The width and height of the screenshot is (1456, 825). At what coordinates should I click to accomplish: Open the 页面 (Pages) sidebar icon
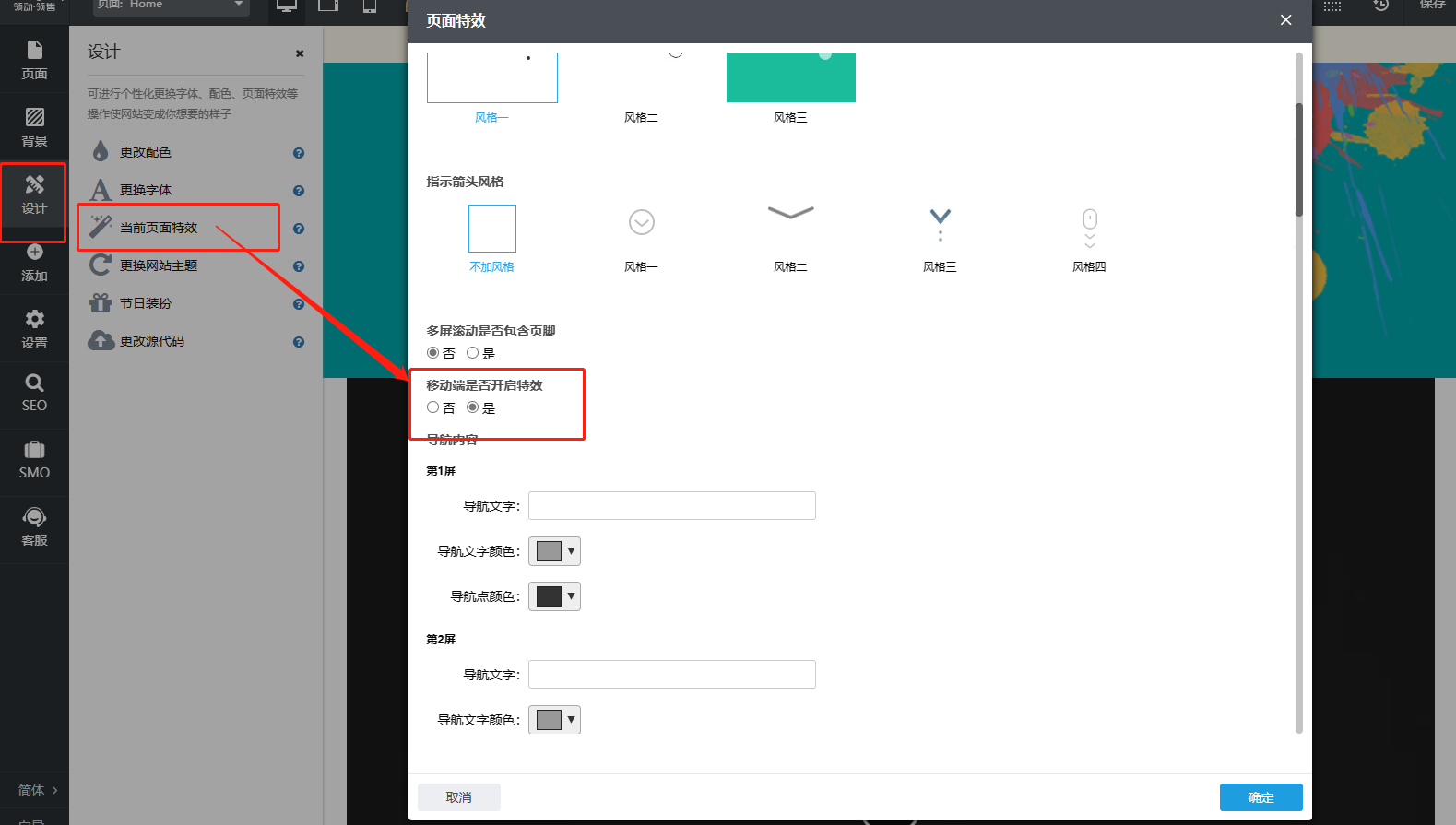click(34, 60)
